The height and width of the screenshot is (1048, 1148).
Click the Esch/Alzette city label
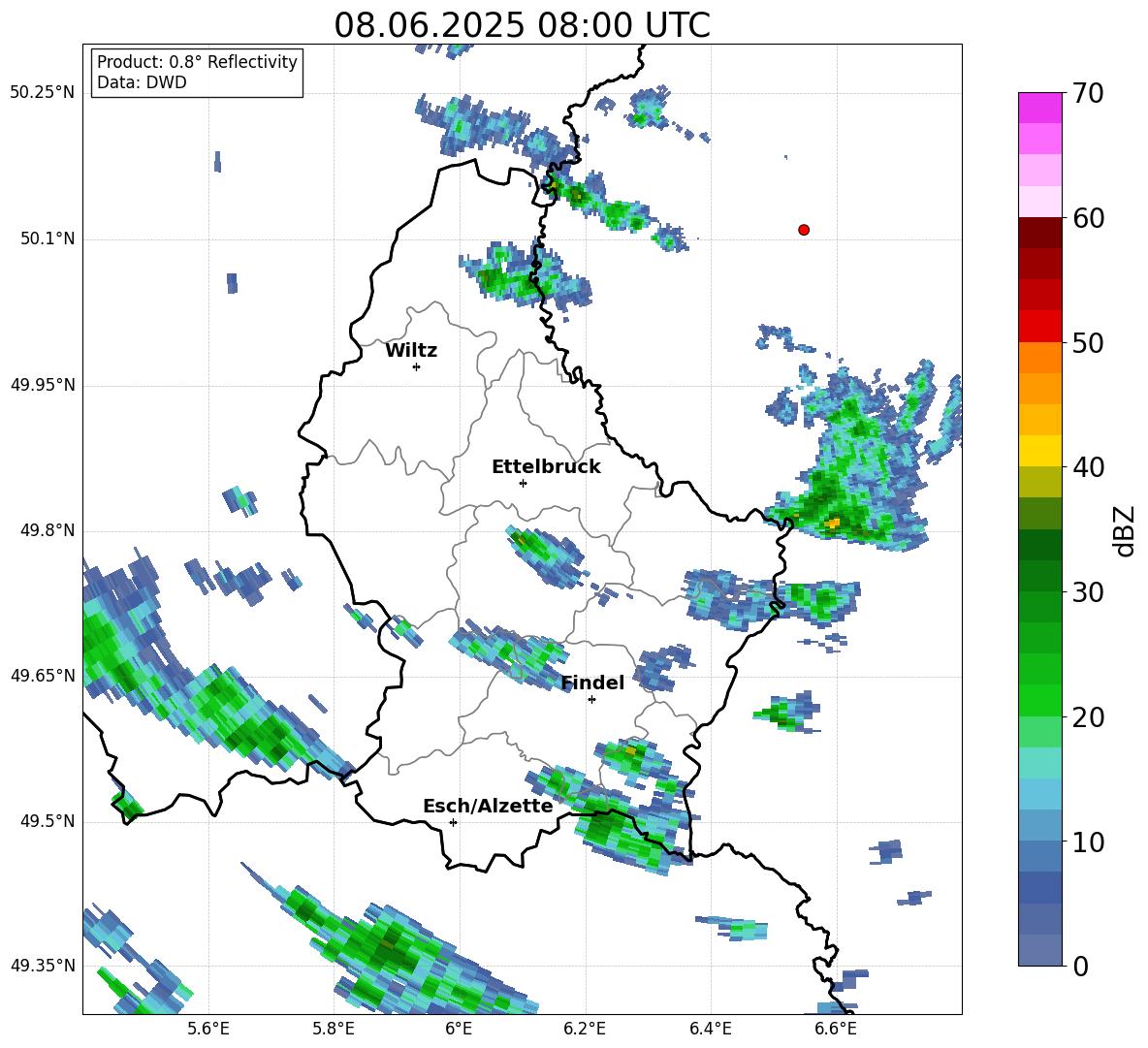point(489,807)
